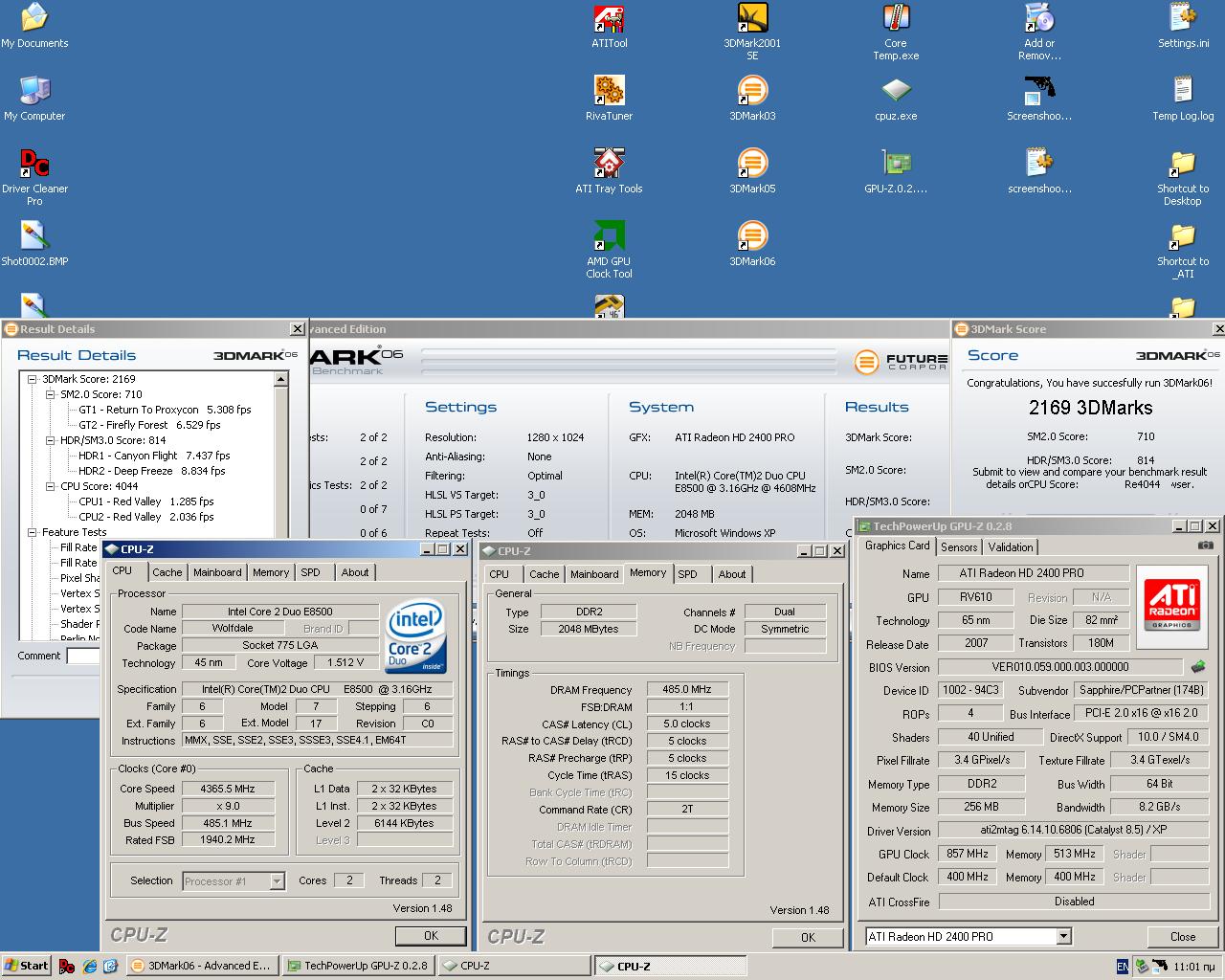Open Cache tab in CPU-Z processor window
The image size is (1225, 980).
tap(167, 572)
